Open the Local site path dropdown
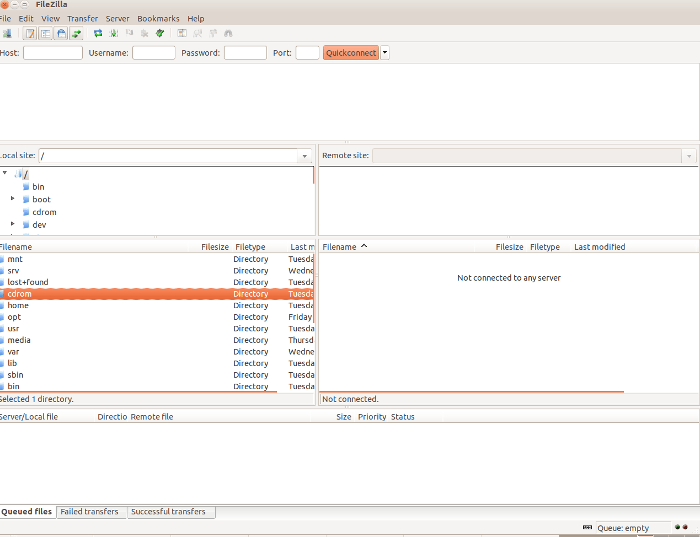 pyautogui.click(x=304, y=156)
